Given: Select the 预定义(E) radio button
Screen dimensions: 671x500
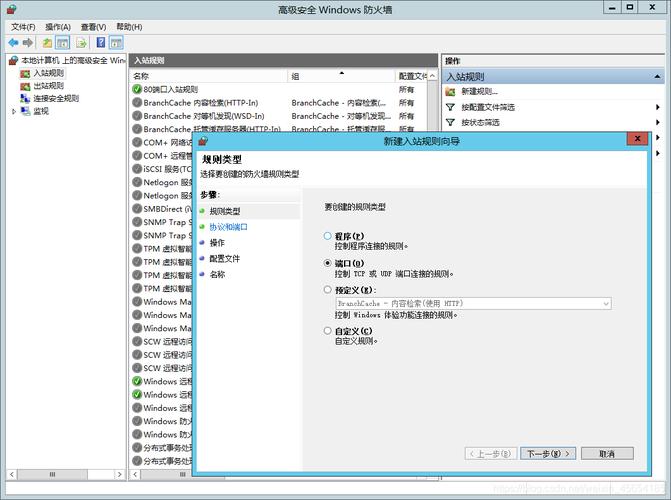Looking at the screenshot, I should [x=327, y=290].
